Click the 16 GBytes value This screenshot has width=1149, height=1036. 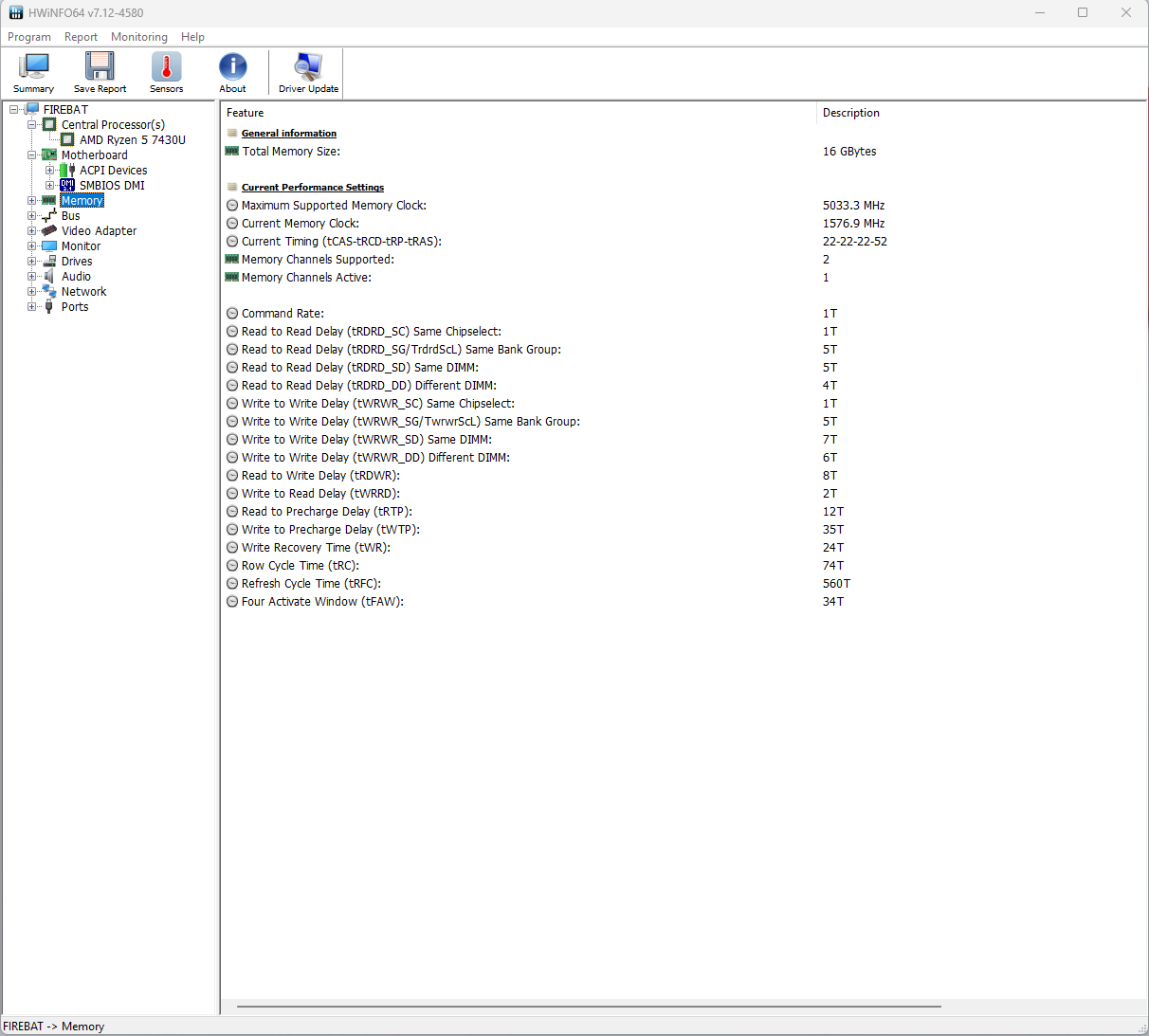coord(849,152)
